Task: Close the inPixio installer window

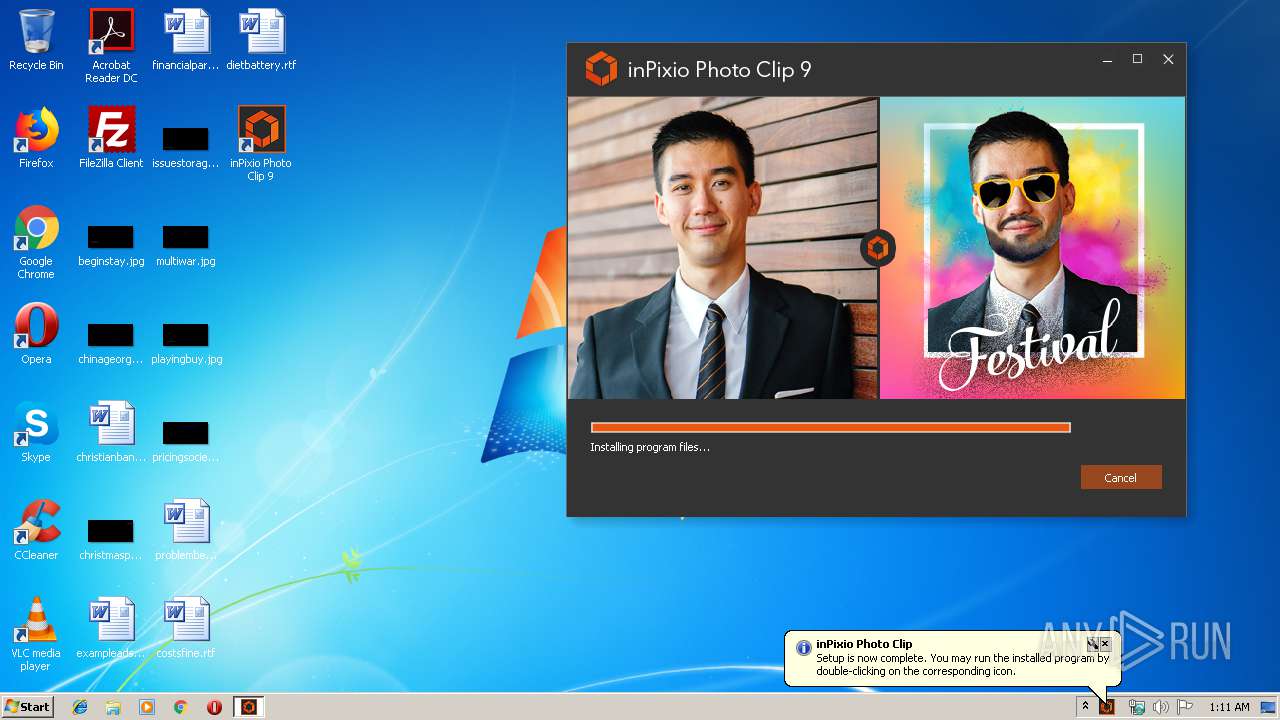Action: pos(1168,60)
